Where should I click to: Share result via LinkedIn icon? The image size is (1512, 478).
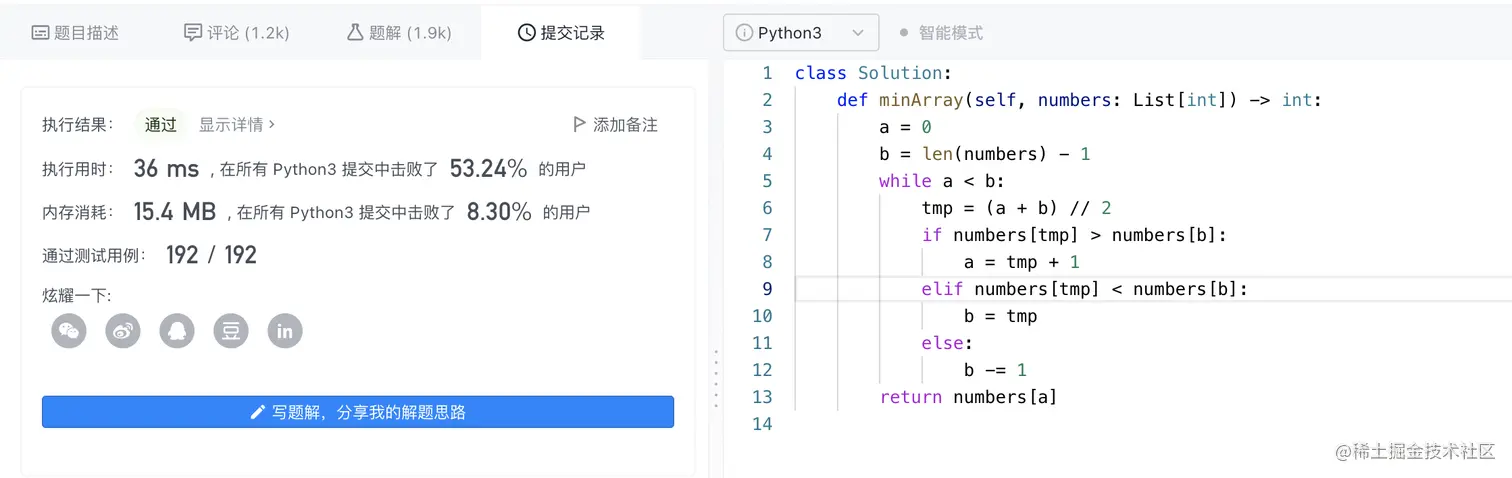click(285, 331)
